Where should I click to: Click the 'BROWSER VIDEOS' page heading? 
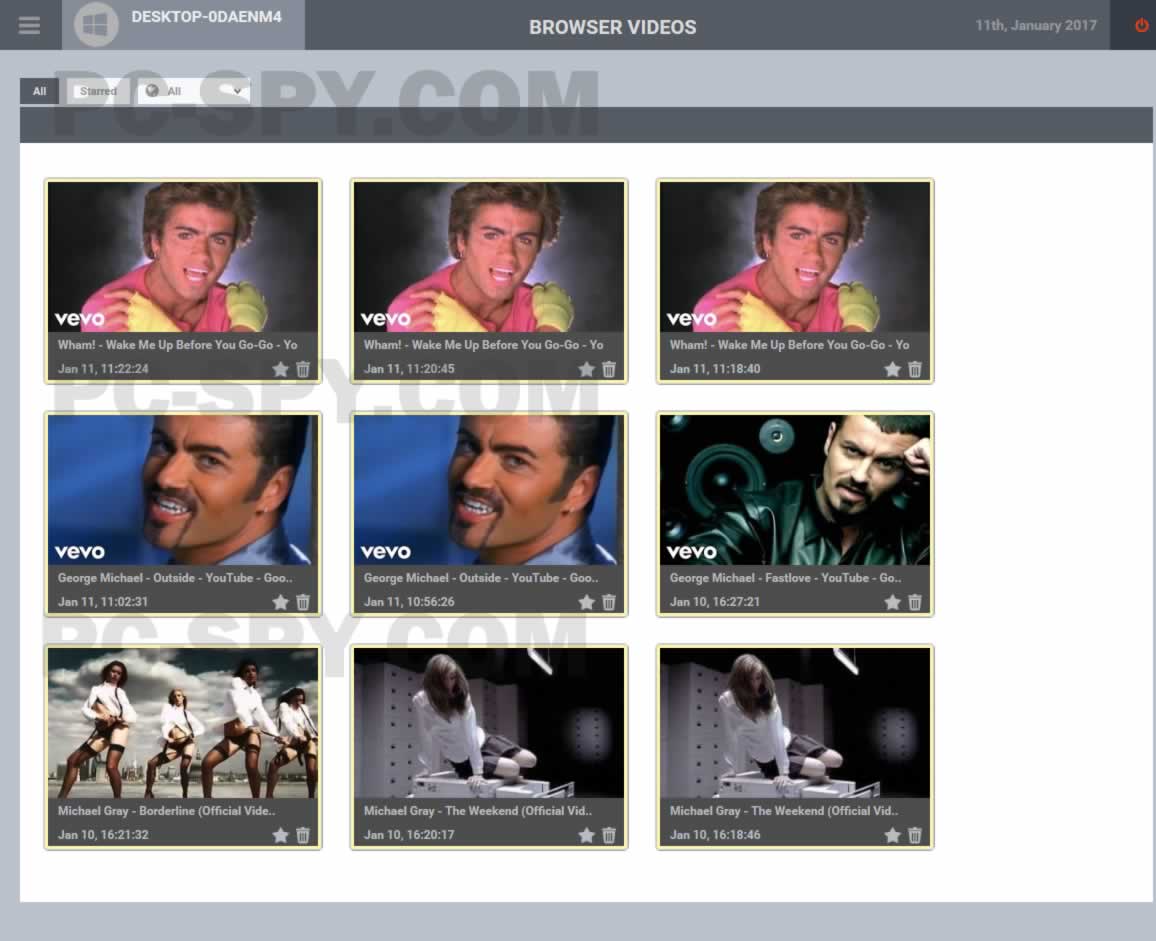[613, 27]
